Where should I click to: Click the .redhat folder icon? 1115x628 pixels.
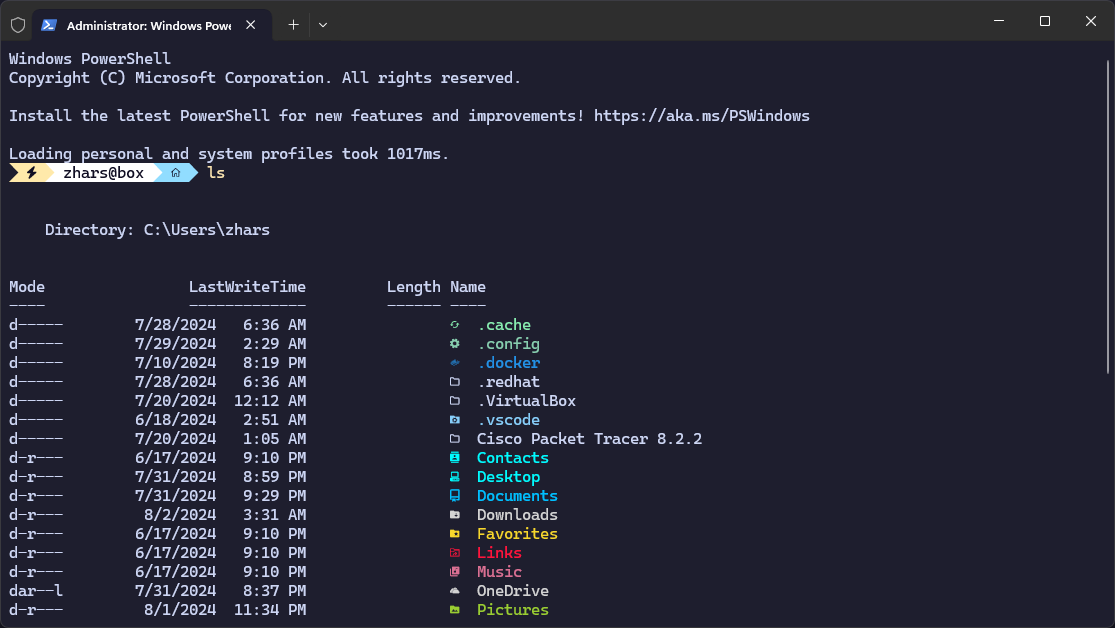coord(455,382)
